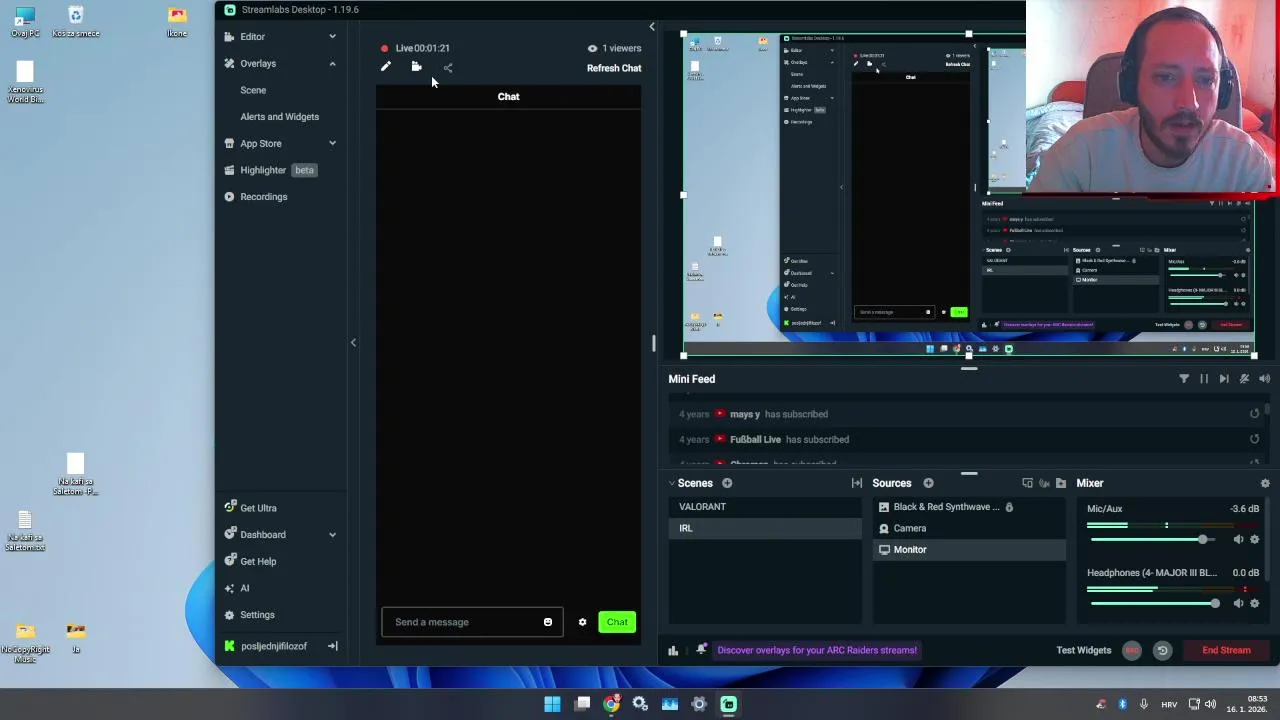Viewport: 1280px width, 720px height.
Task: Adjust the Mic/Aux volume slider
Action: [x=1154, y=539]
